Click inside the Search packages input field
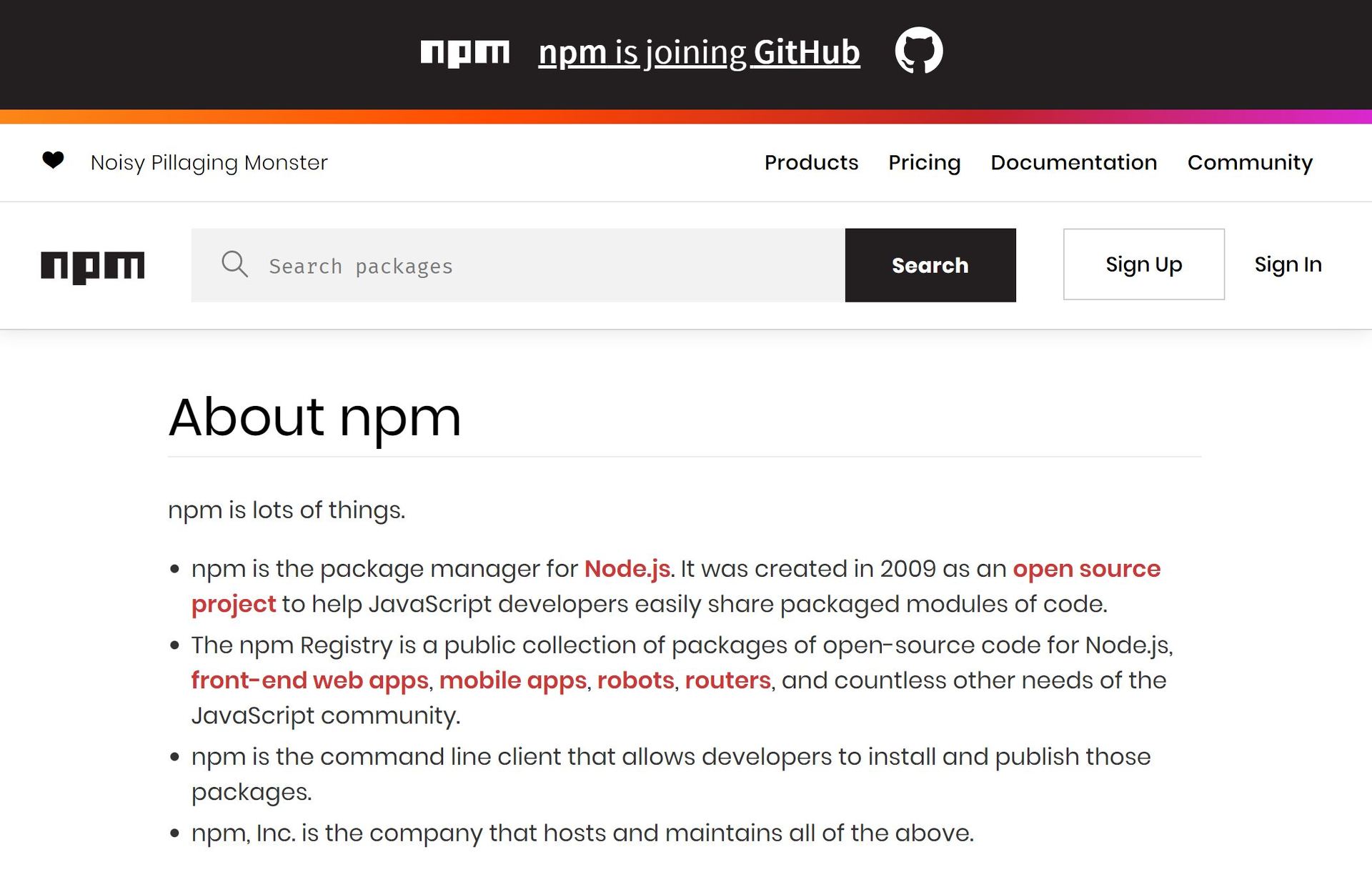Screen dimensions: 1372x877 [x=500, y=265]
